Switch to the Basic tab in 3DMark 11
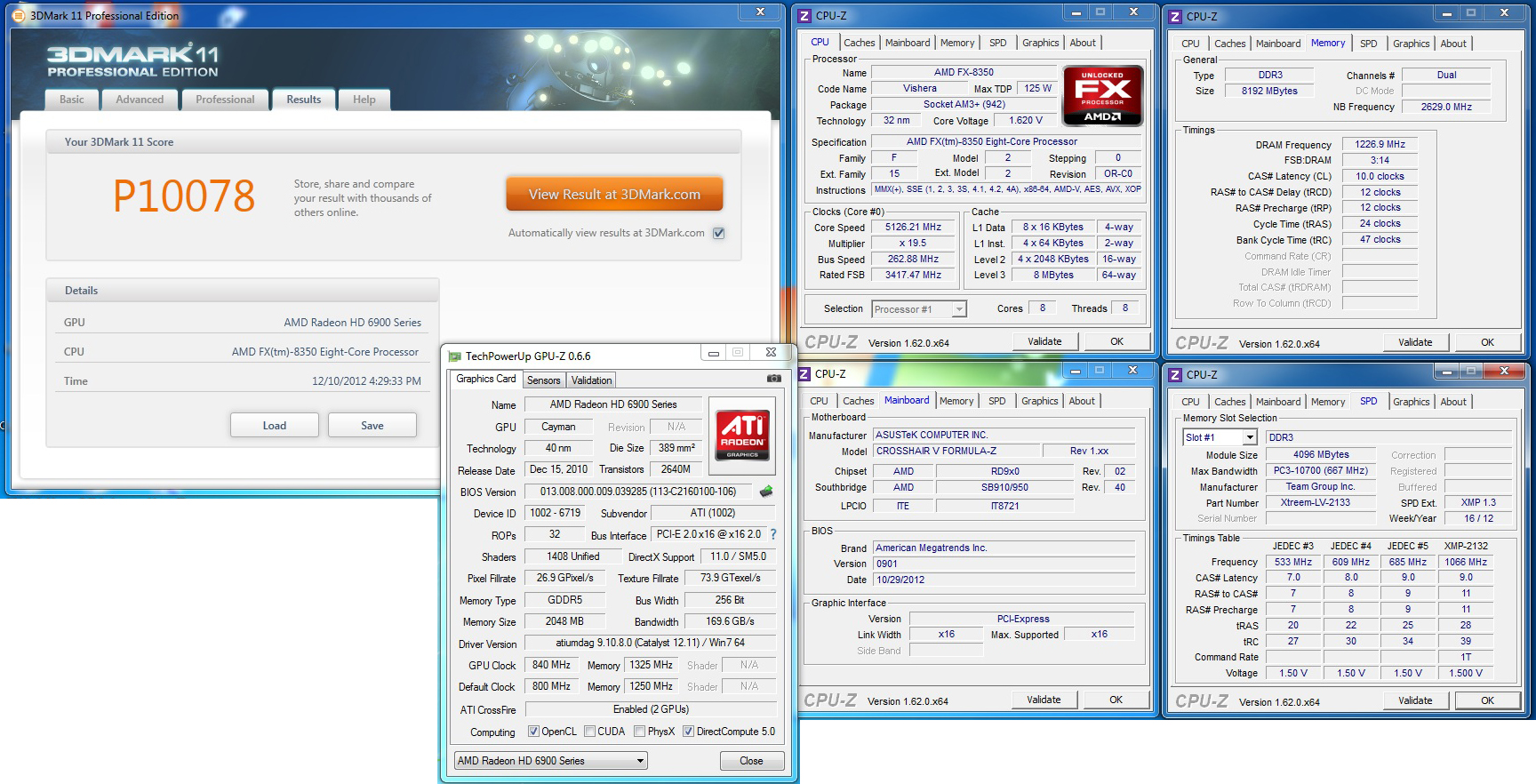 click(x=72, y=100)
